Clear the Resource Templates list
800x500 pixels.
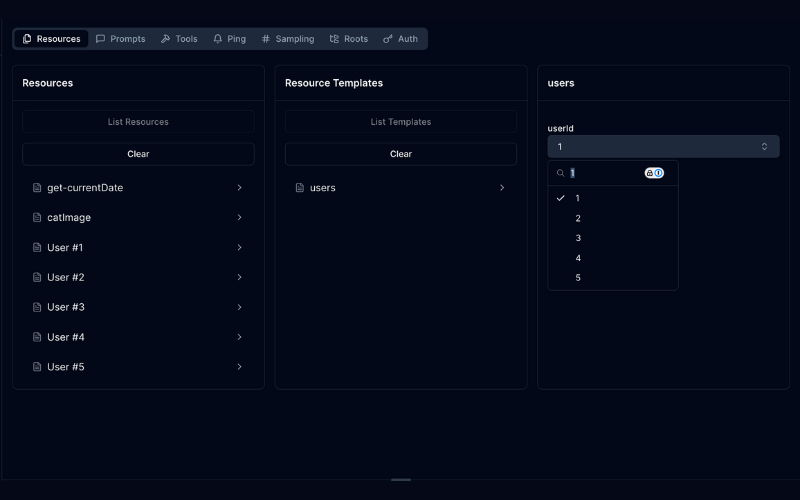click(401, 154)
